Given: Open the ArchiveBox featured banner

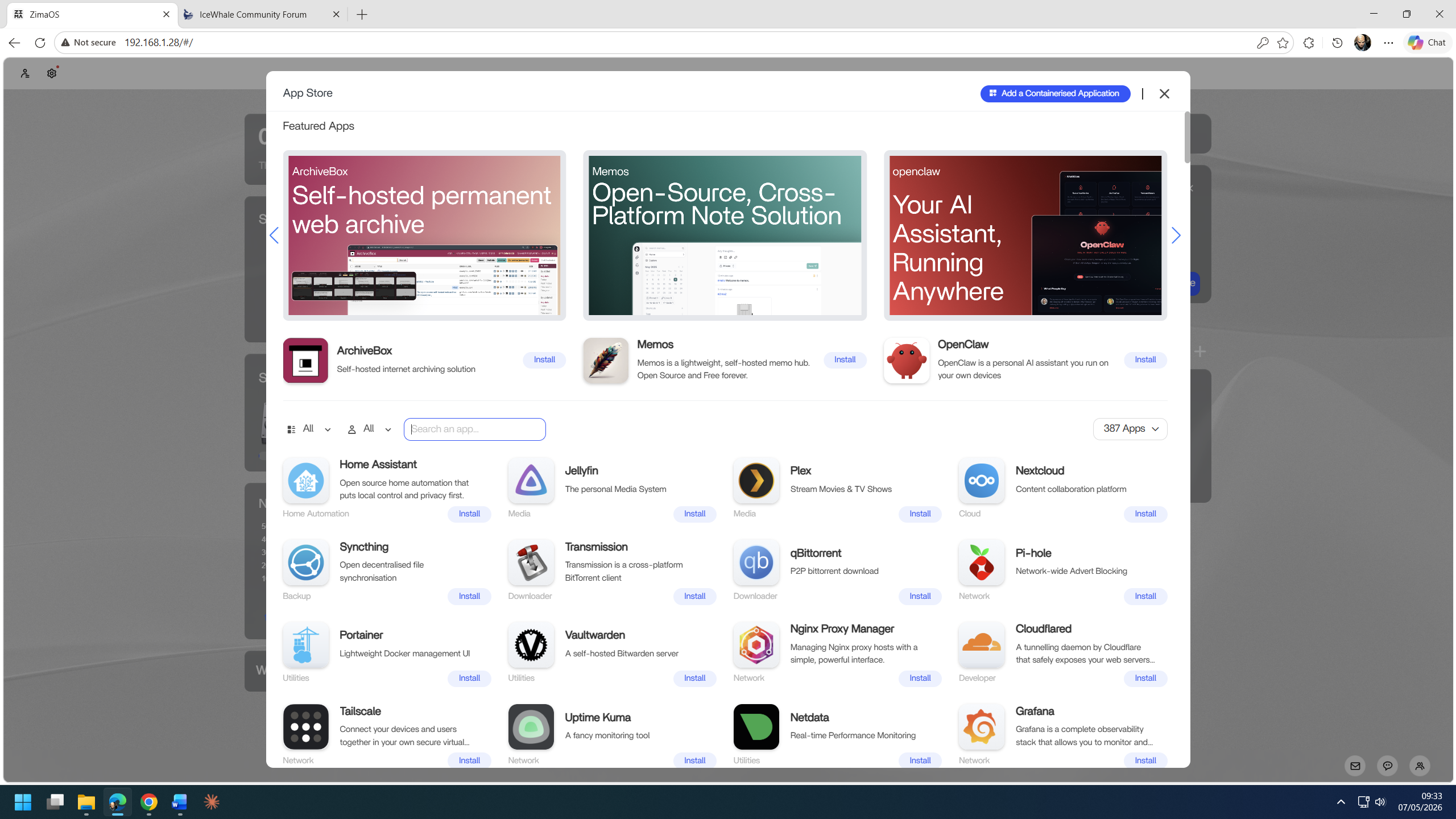Looking at the screenshot, I should 424,235.
